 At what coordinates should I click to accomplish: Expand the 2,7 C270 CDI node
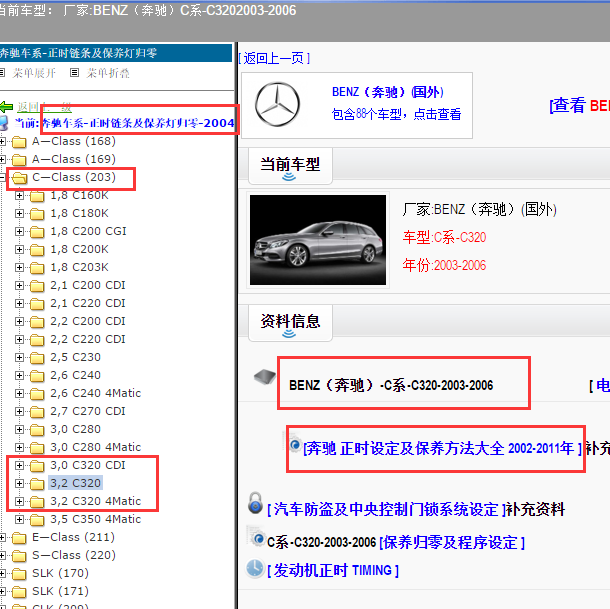[x=19, y=411]
